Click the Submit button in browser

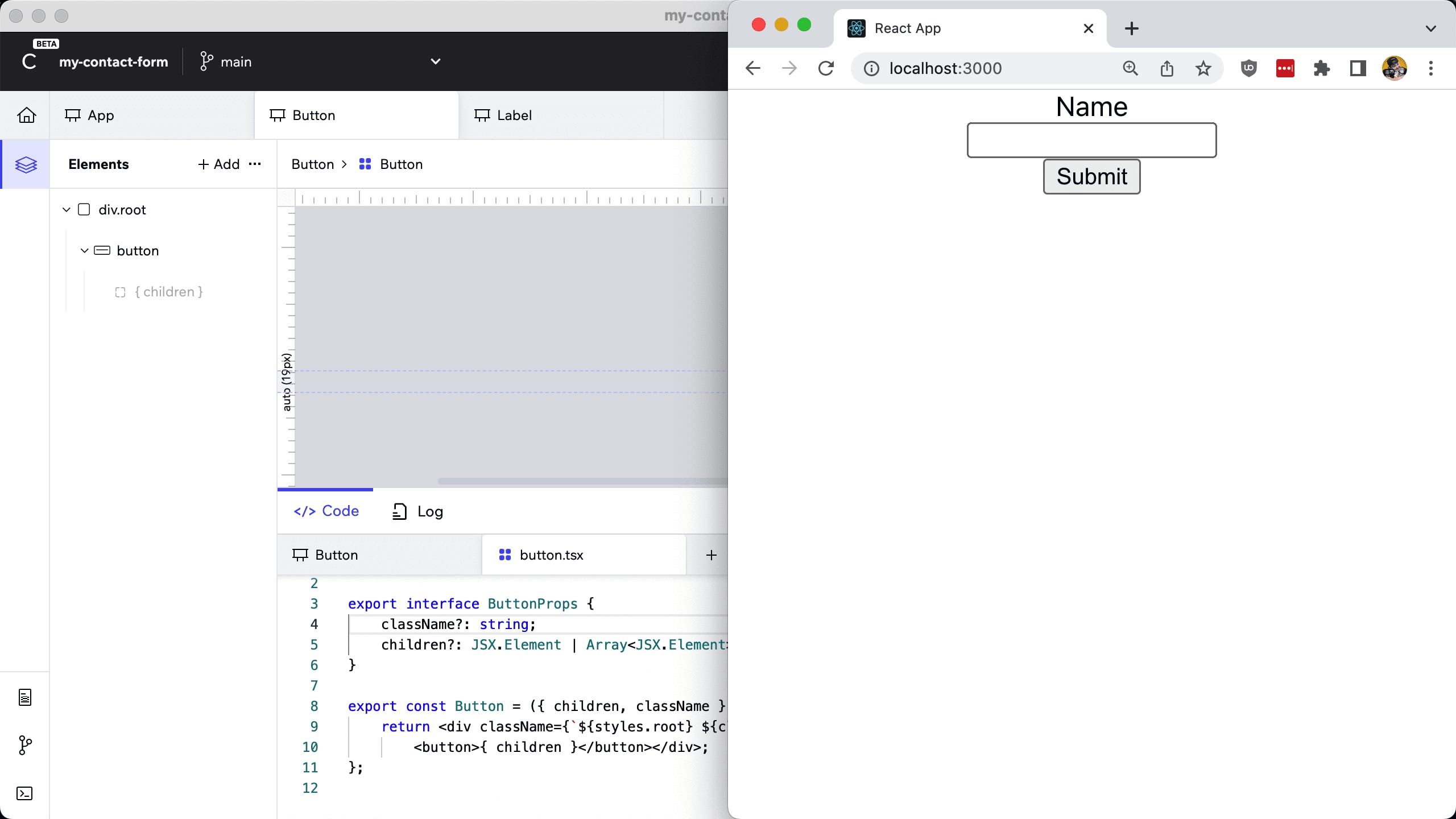[x=1091, y=177]
